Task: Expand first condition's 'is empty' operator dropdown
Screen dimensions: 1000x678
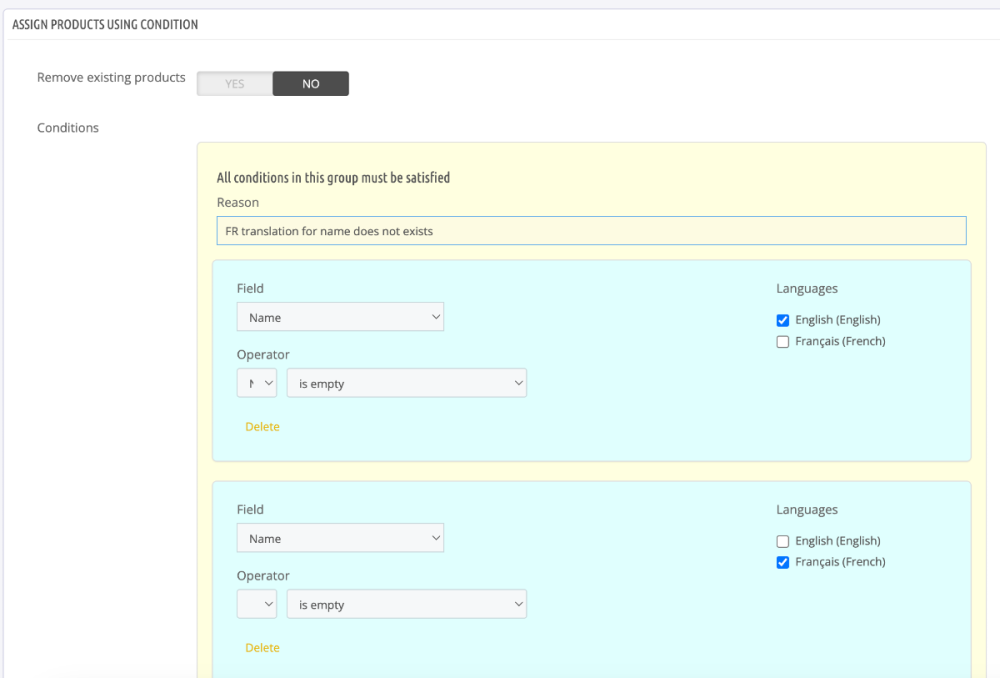Action: [x=406, y=384]
